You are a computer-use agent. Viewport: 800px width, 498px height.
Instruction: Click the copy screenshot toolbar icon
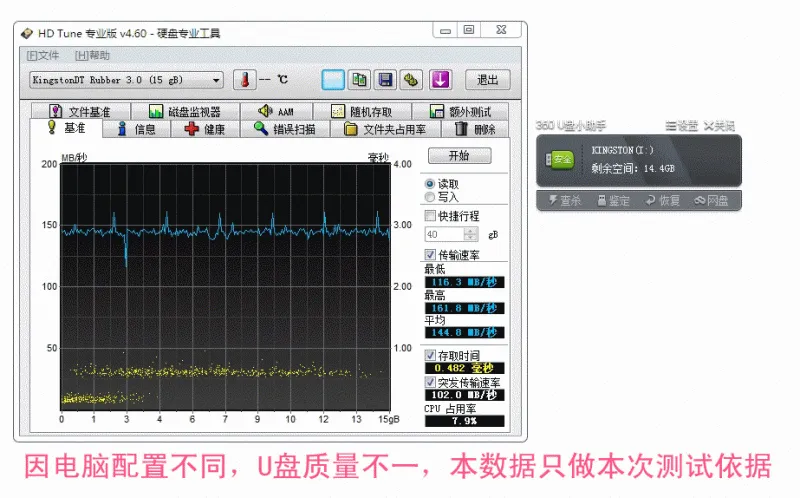coord(359,80)
